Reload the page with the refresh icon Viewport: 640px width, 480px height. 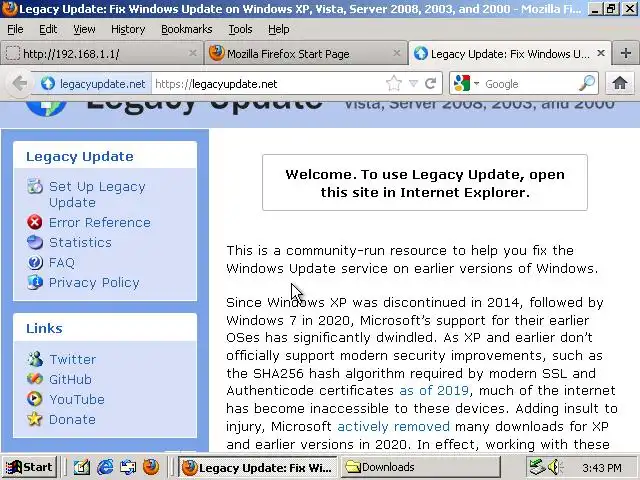(x=431, y=84)
